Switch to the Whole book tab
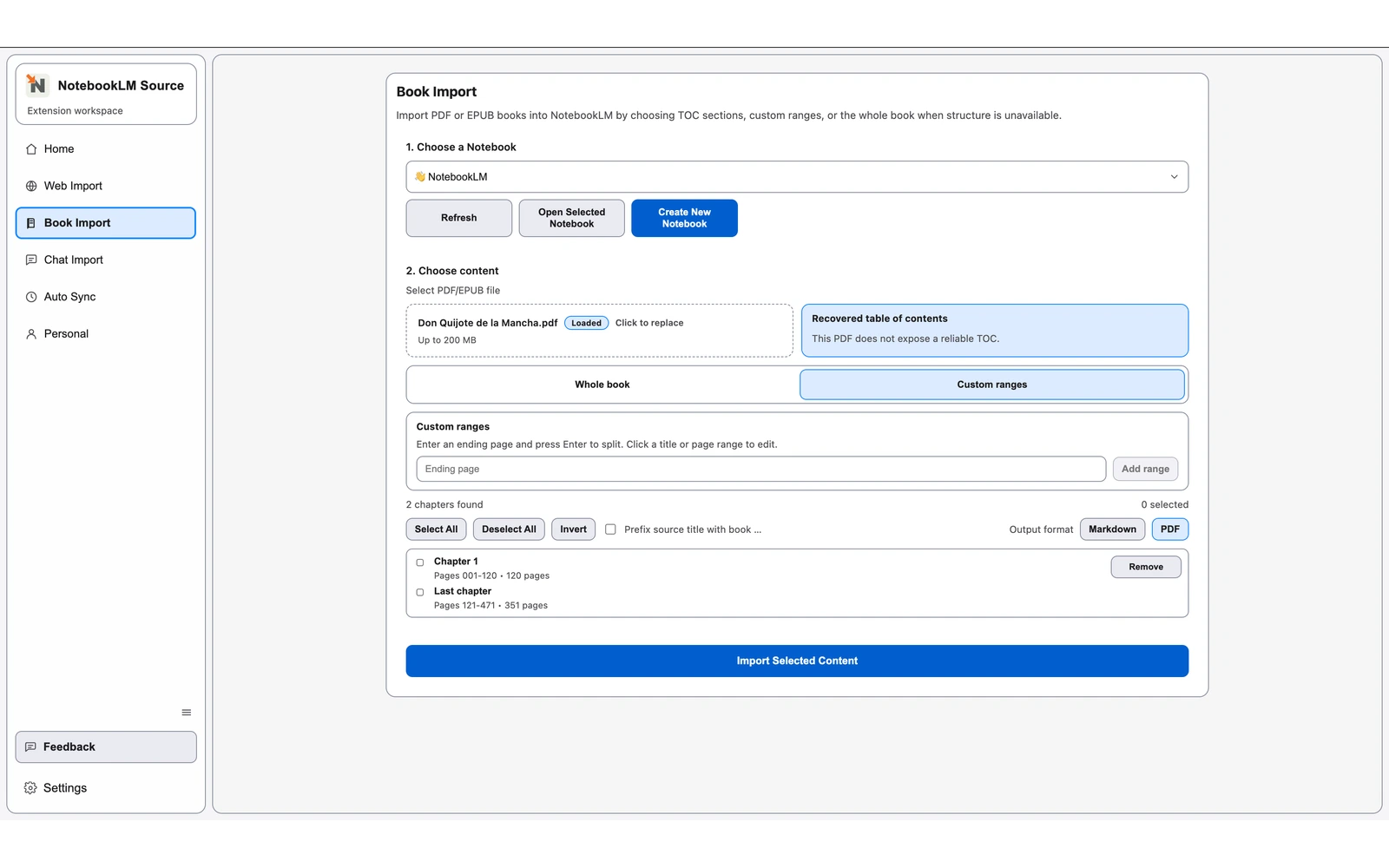The height and width of the screenshot is (868, 1389). pyautogui.click(x=601, y=384)
